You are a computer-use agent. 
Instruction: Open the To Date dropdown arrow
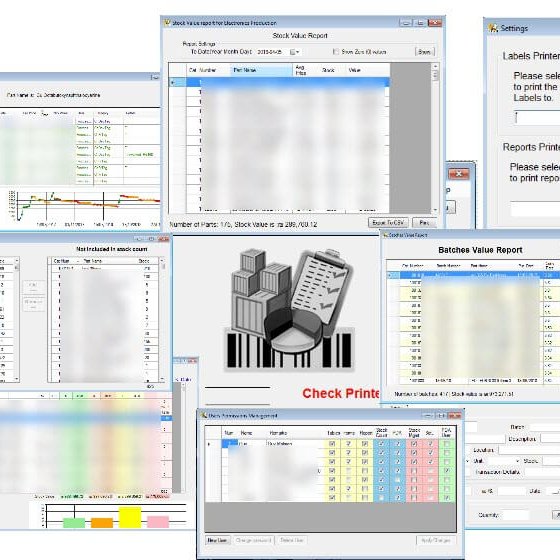click(x=298, y=52)
